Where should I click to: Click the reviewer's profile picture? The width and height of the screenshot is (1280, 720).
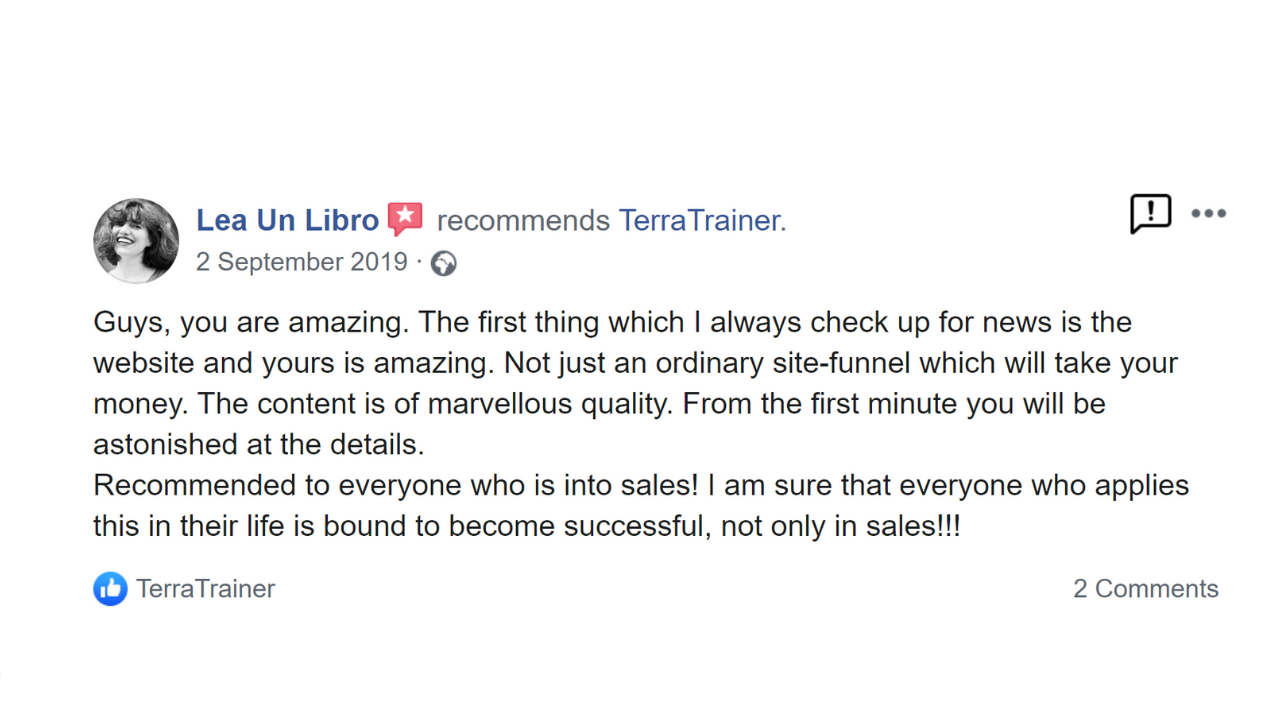click(x=136, y=241)
